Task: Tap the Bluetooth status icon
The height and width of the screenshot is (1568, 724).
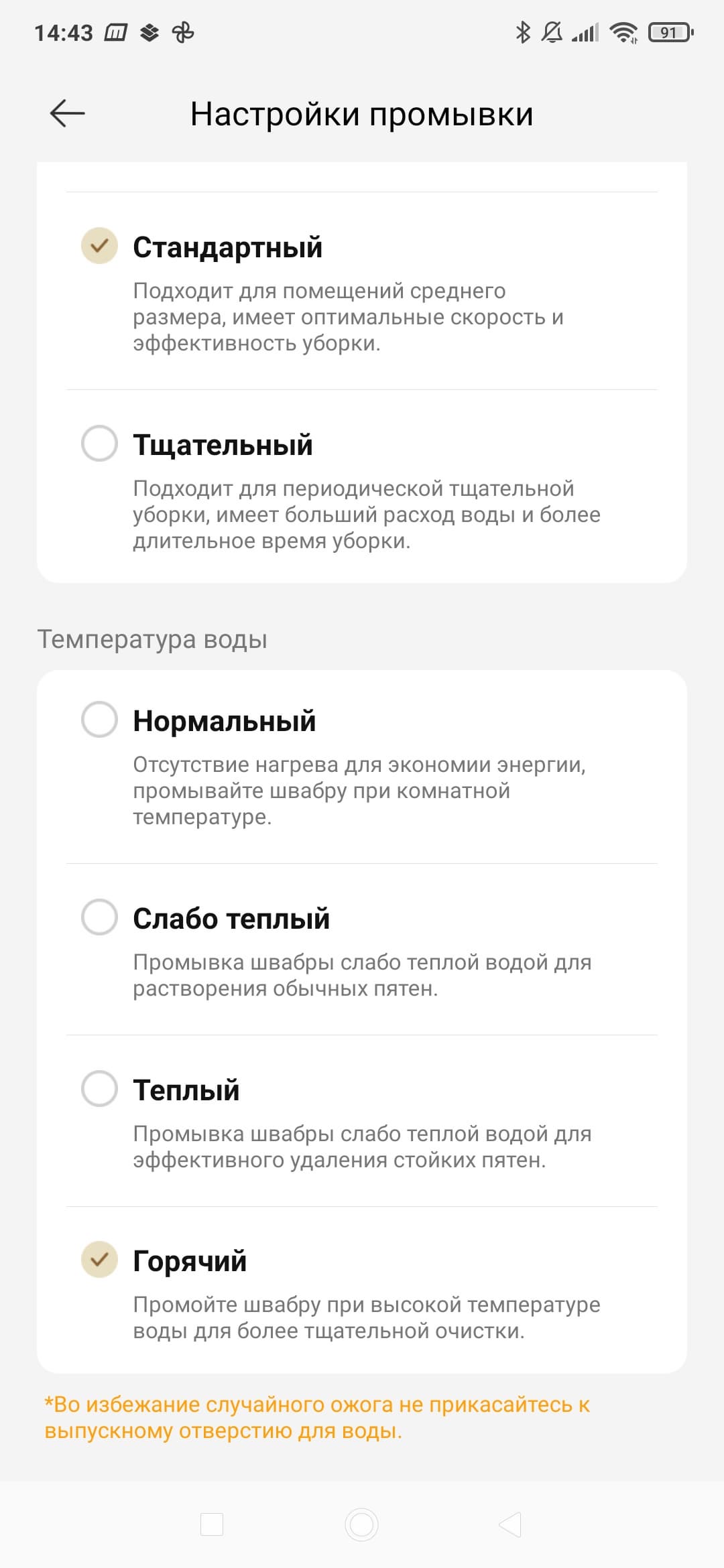Action: click(523, 32)
